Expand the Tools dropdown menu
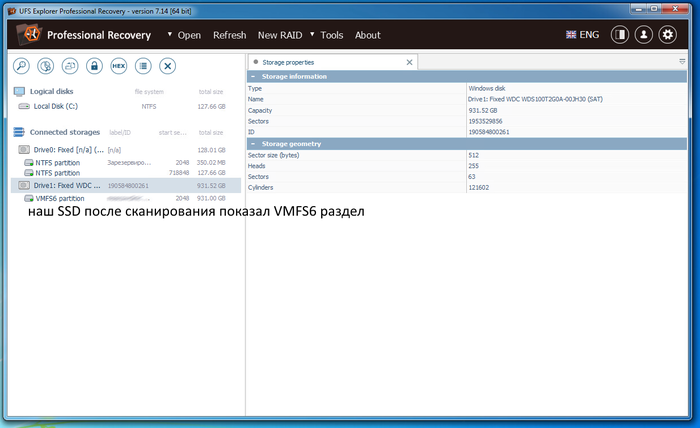The height and width of the screenshot is (428, 700). (327, 35)
